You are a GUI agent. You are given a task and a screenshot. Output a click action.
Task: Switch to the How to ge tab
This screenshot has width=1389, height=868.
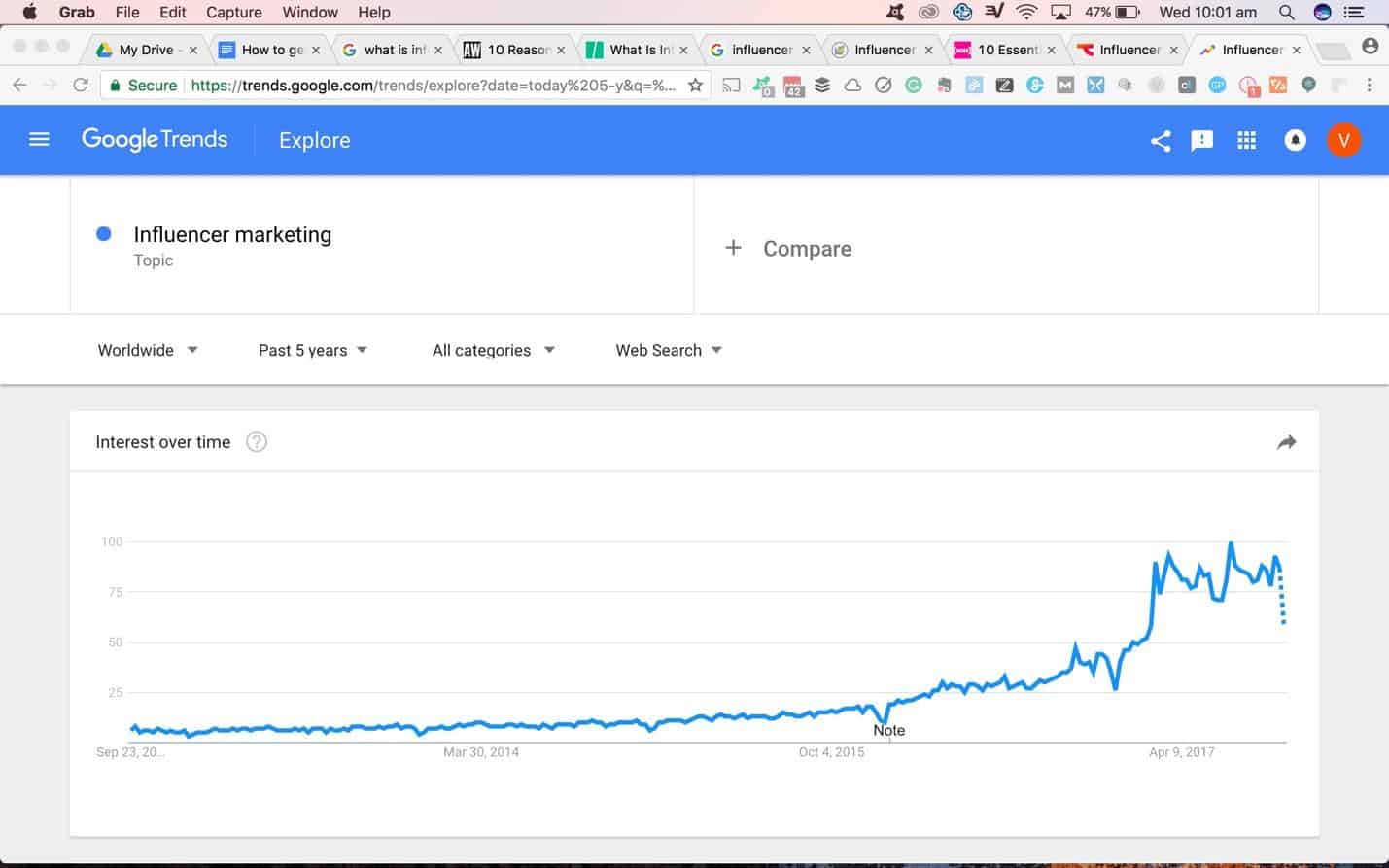pyautogui.click(x=270, y=50)
